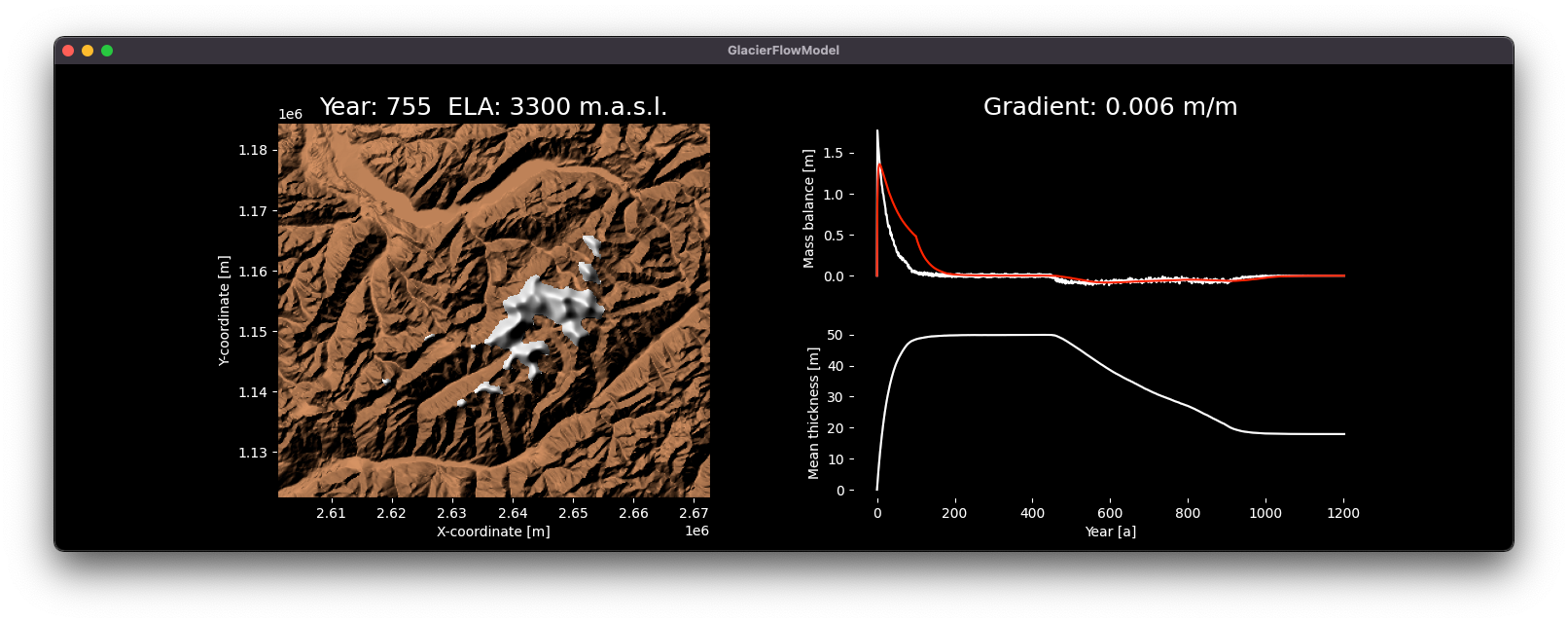This screenshot has width=1568, height=623.
Task: Click the 1.16 tick on the Y-coordinate axis
Action: [253, 272]
